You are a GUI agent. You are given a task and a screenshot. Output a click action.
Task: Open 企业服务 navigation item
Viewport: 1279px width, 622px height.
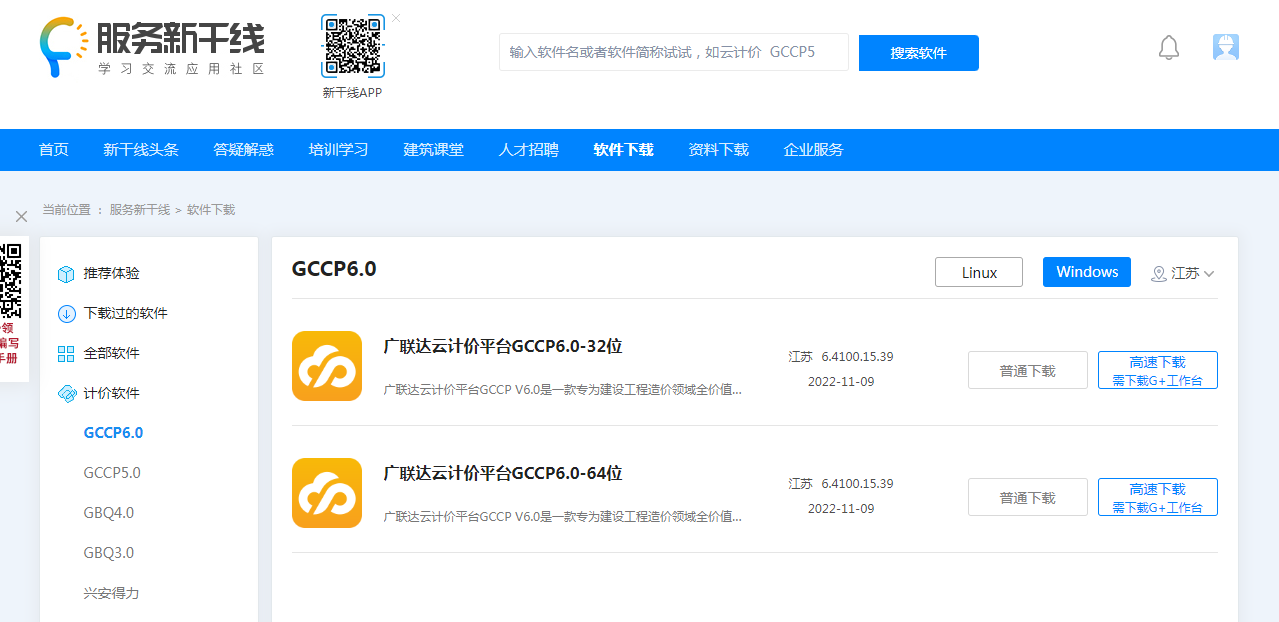pos(814,150)
